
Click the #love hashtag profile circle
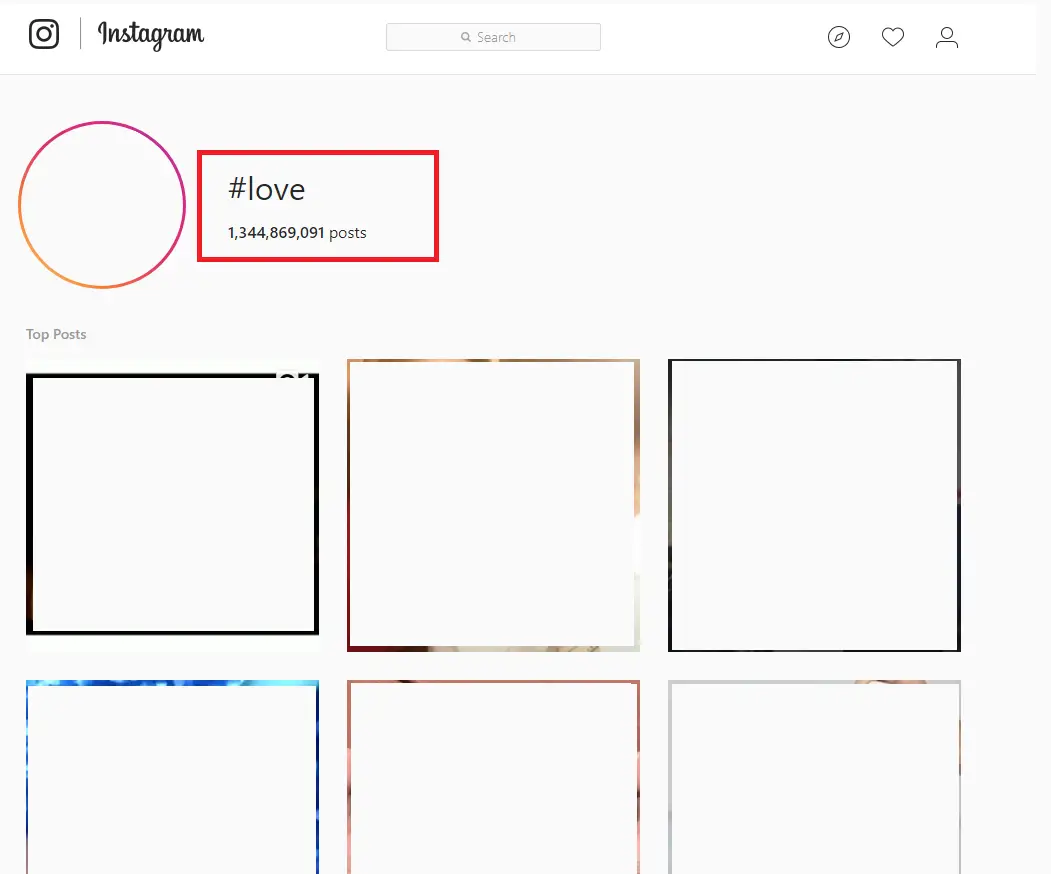click(102, 205)
